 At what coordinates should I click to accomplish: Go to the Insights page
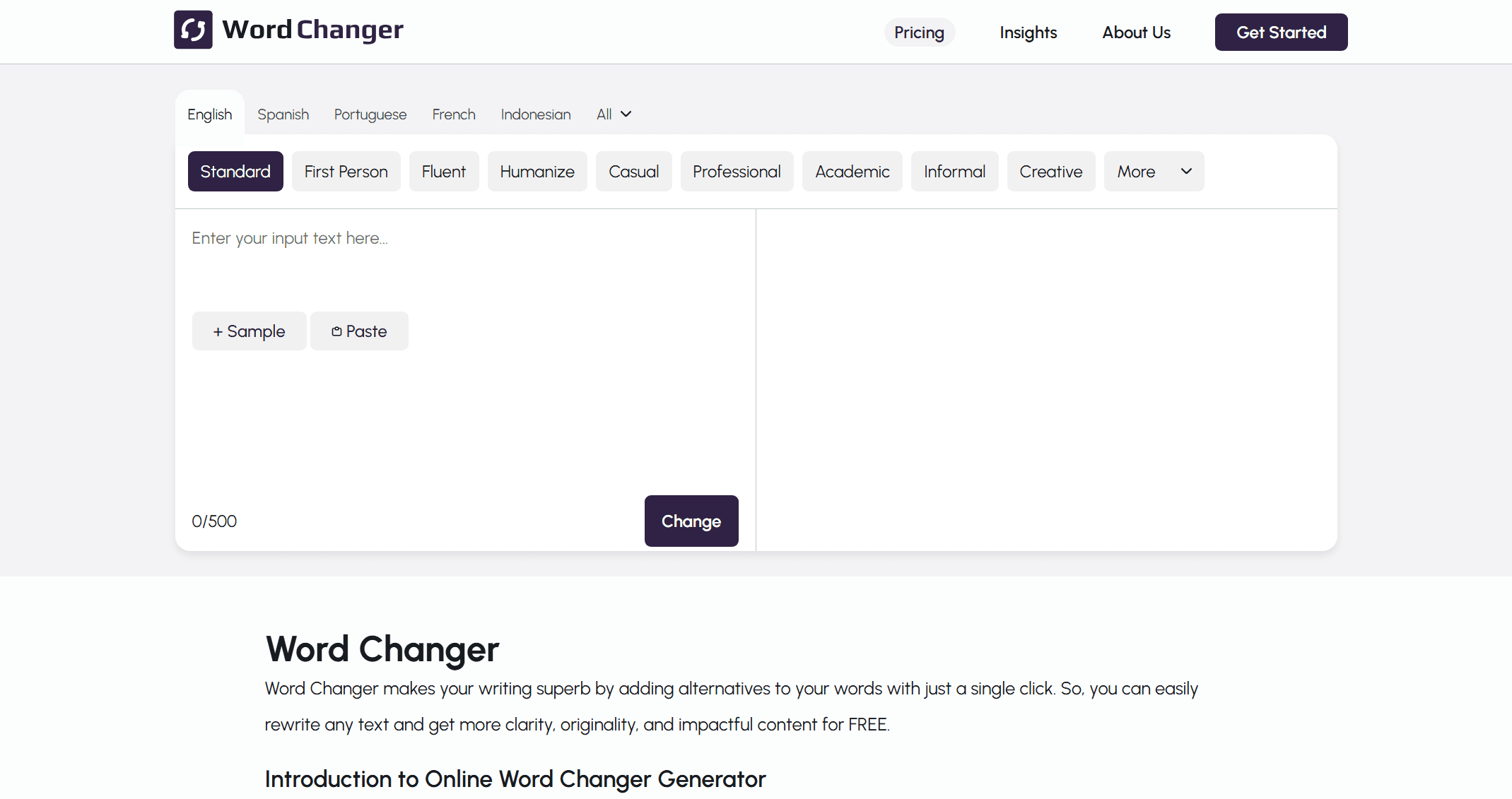tap(1028, 32)
